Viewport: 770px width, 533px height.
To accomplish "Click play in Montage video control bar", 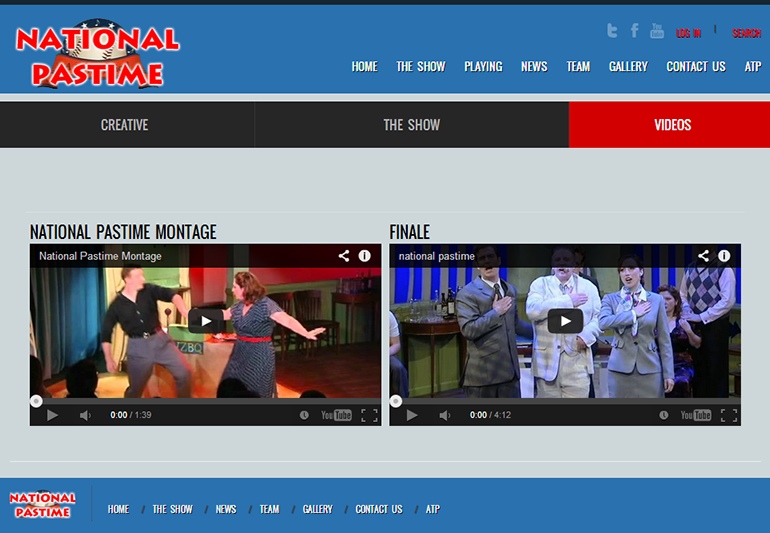I will click(52, 416).
